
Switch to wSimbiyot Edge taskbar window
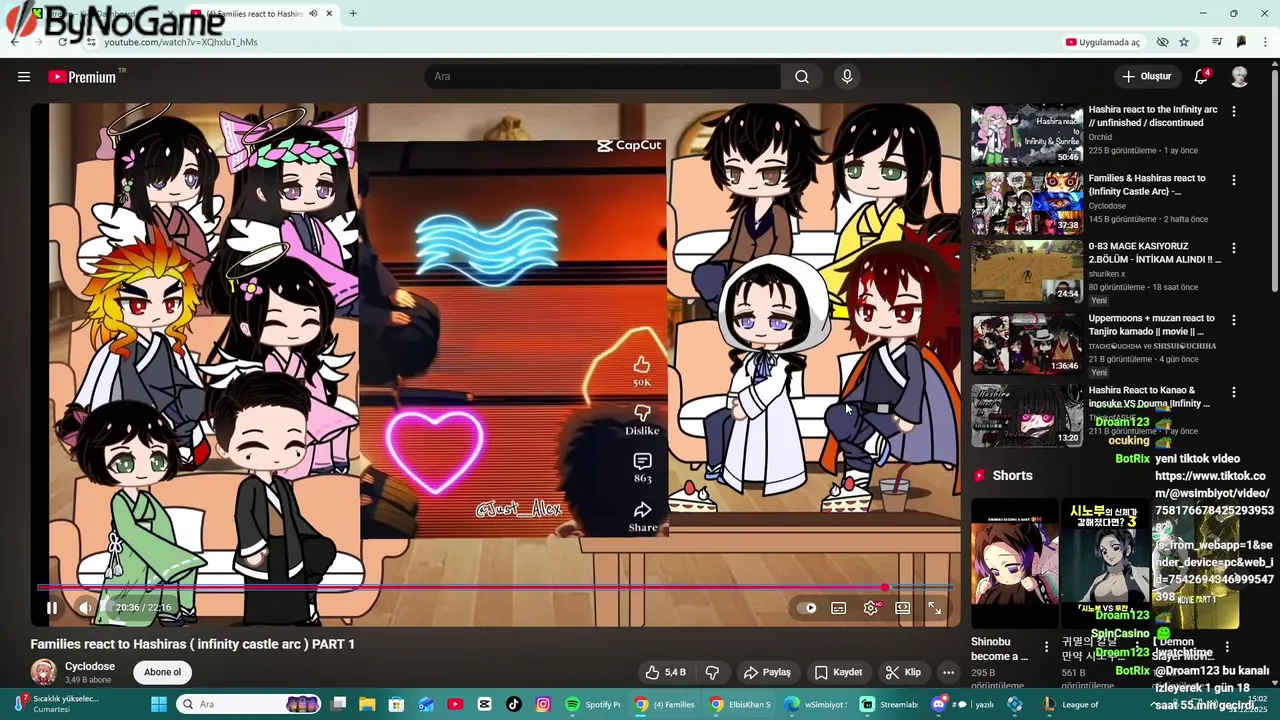[816, 704]
